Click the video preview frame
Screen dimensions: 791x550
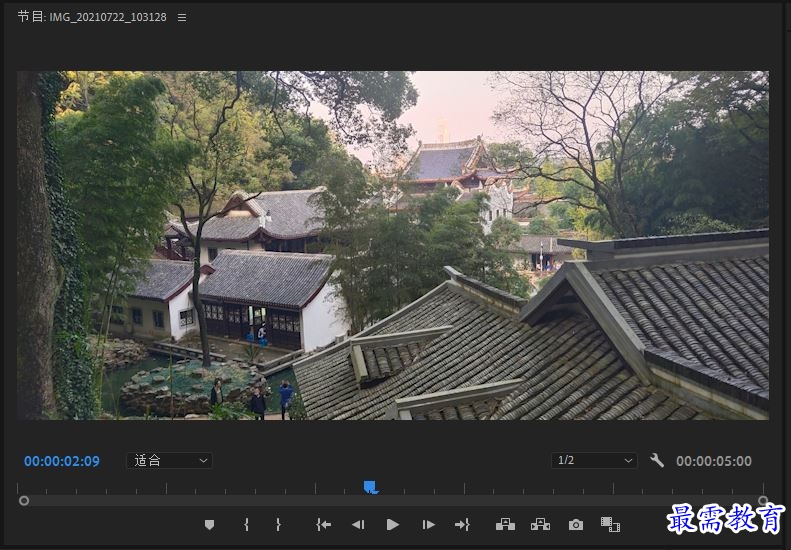[x=393, y=245]
